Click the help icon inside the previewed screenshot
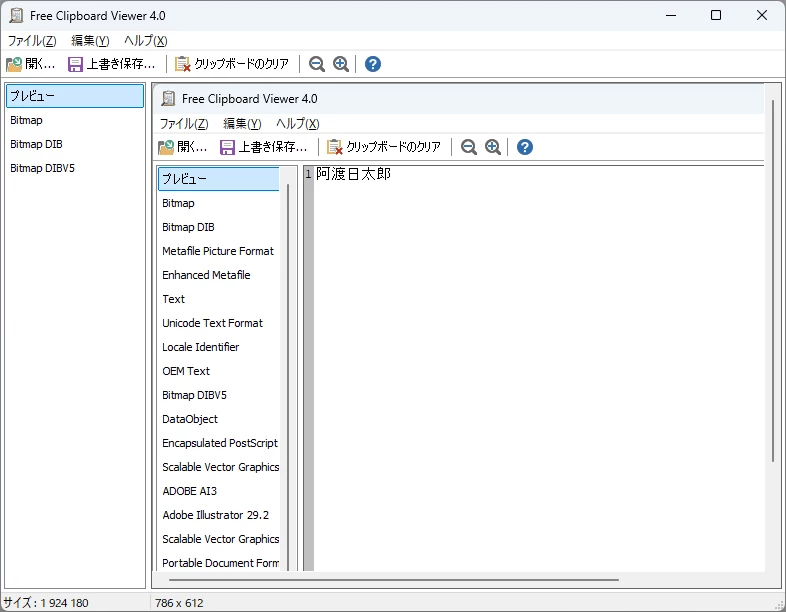786x612 pixels. [x=524, y=147]
